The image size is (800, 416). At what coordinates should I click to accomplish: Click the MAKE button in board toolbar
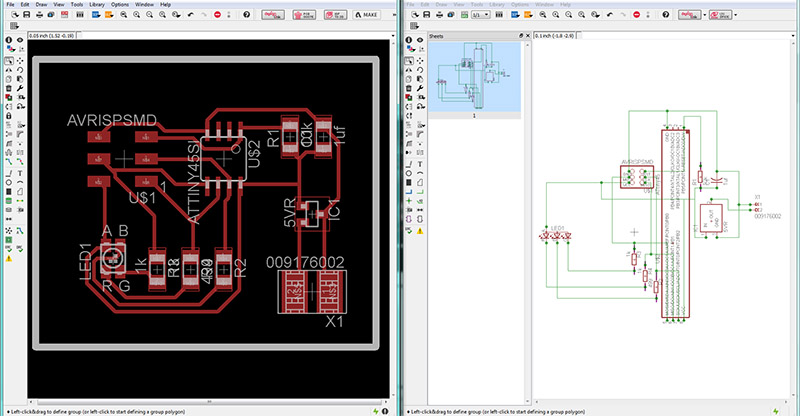[x=367, y=15]
